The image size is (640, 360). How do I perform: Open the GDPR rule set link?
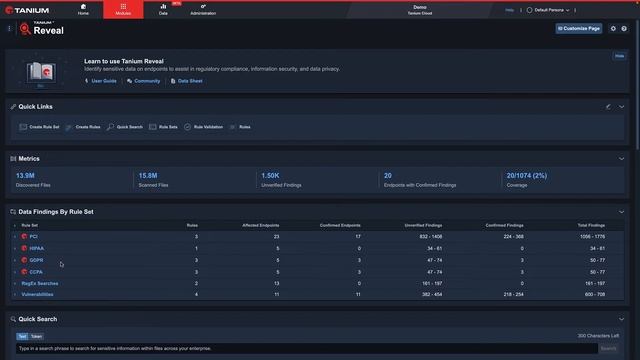point(36,260)
